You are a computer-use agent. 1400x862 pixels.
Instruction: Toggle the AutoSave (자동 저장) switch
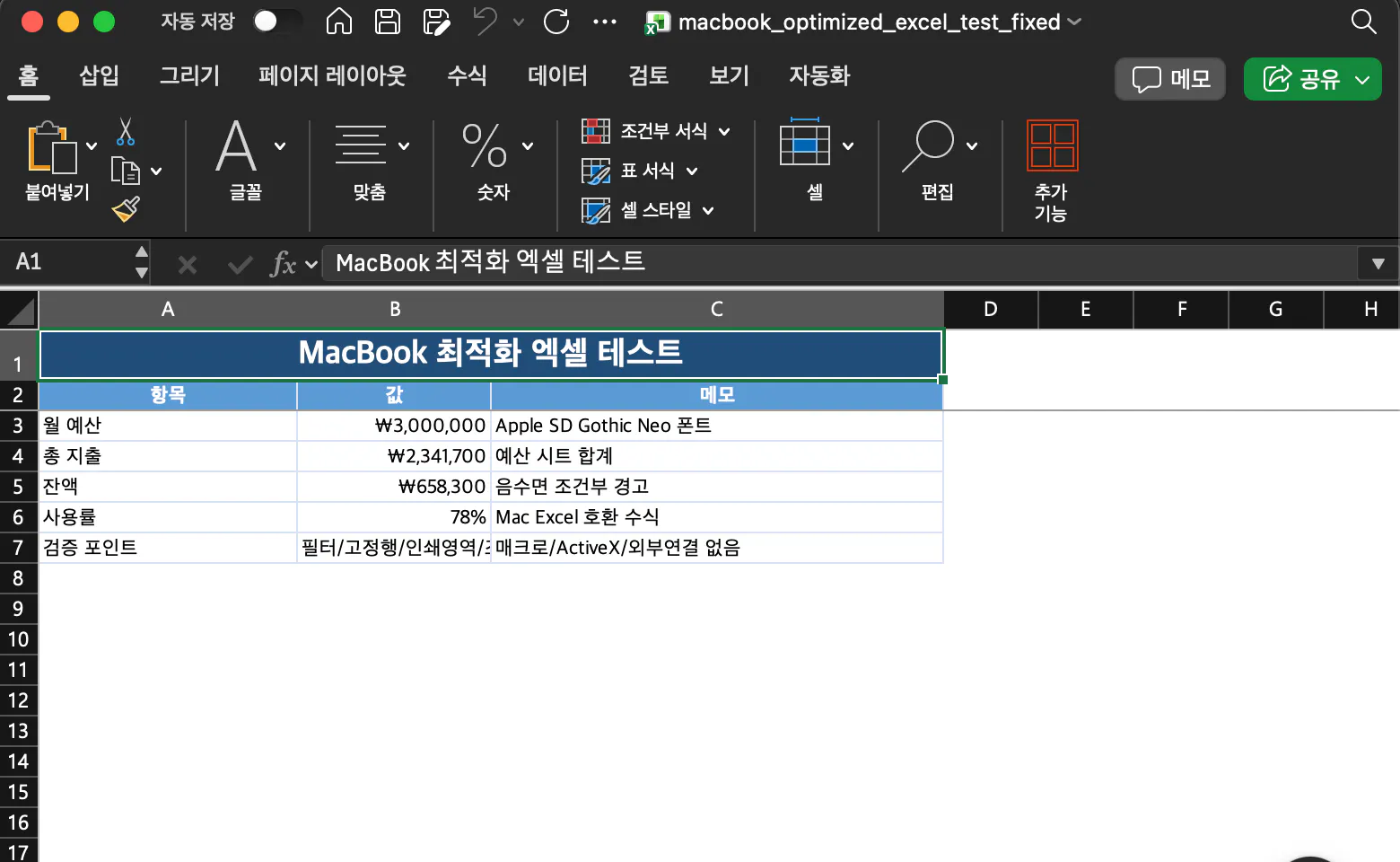point(276,21)
